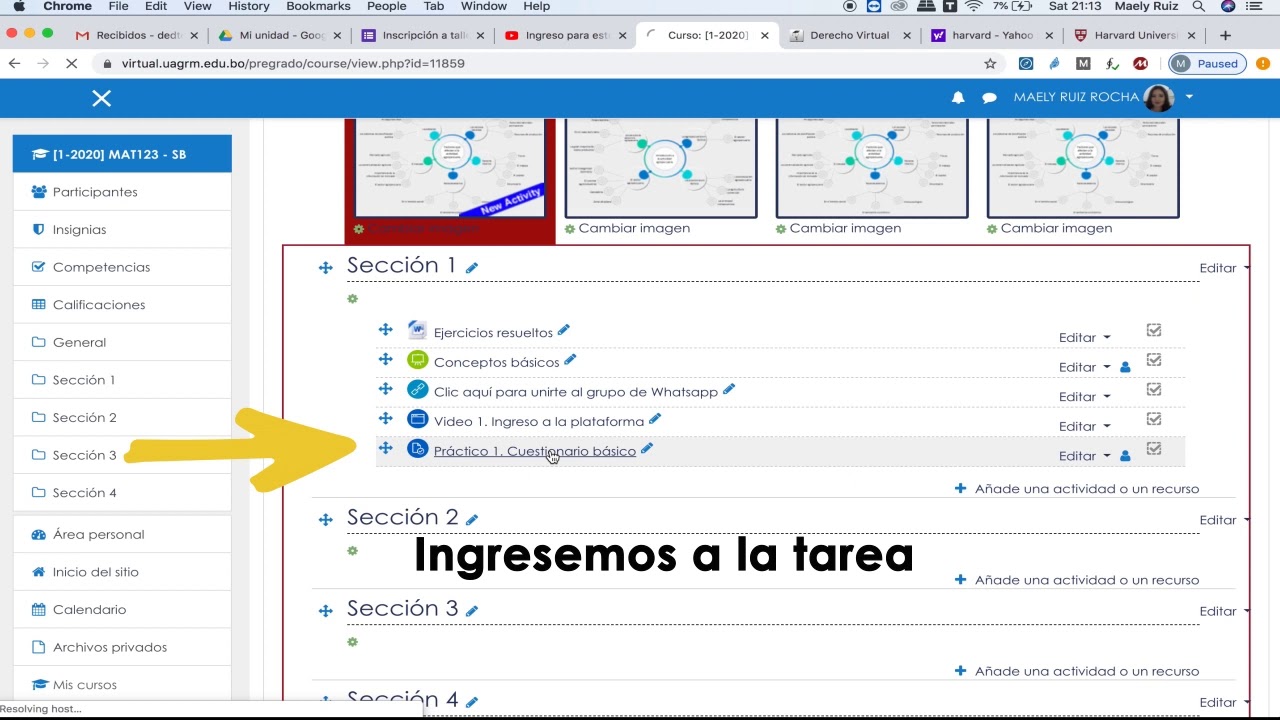Click the move handle of Video 1. Ingreso a la plataforma
Image resolution: width=1280 pixels, height=720 pixels.
point(385,418)
